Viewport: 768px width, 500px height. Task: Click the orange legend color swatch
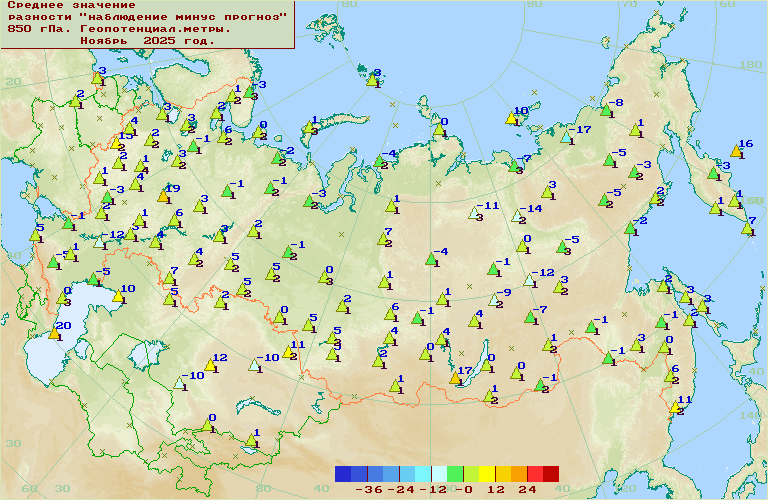pos(519,474)
